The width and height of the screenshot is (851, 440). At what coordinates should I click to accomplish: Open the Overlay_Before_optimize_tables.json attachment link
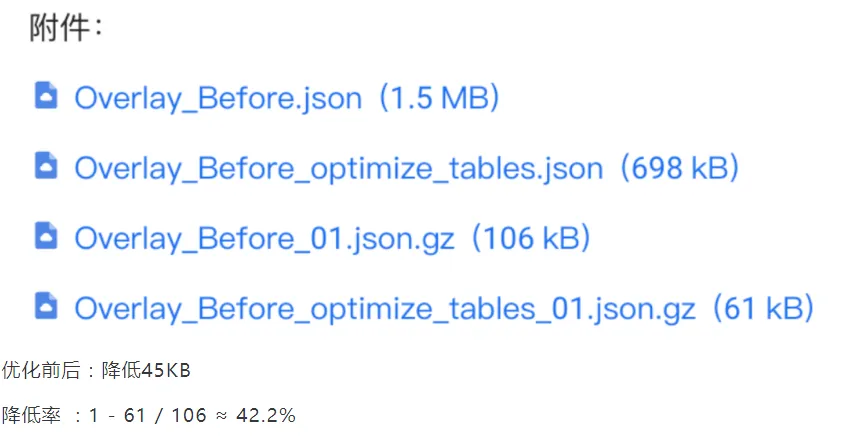click(x=339, y=169)
